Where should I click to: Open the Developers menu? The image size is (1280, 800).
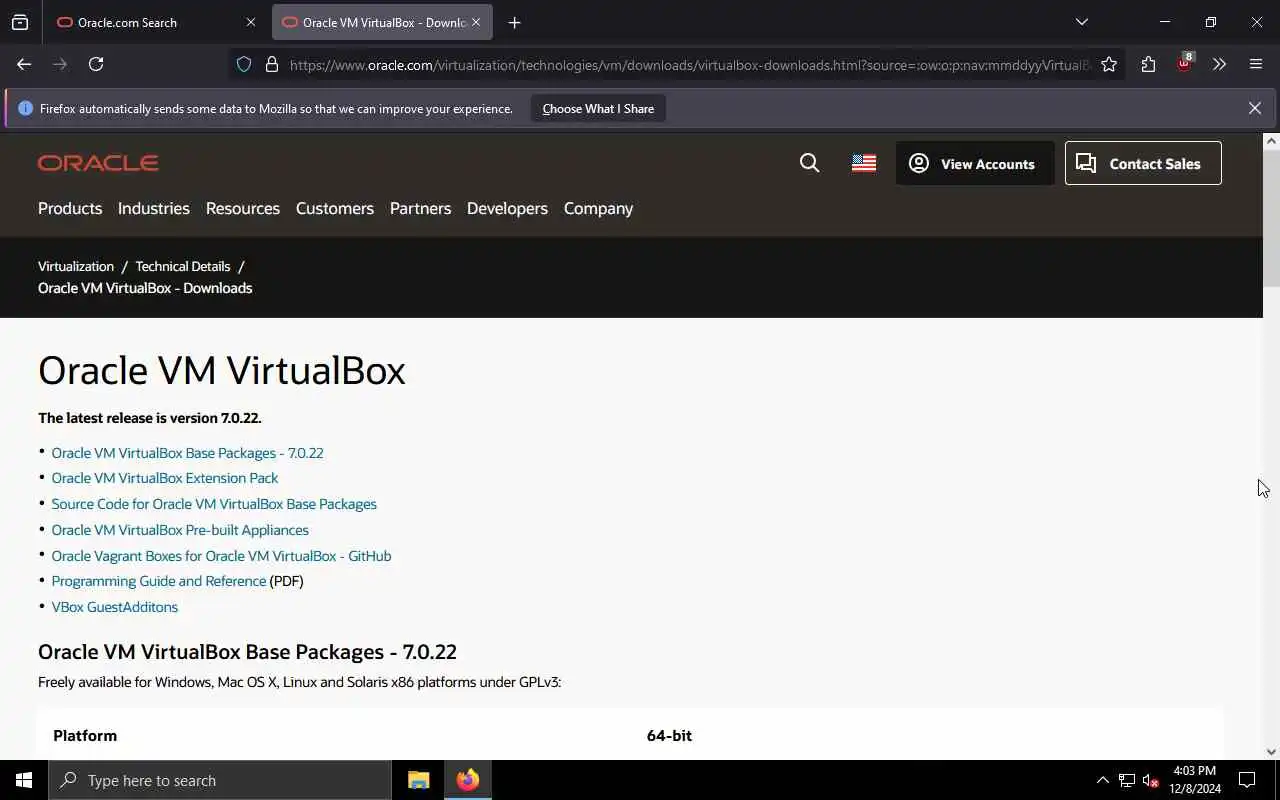507,208
